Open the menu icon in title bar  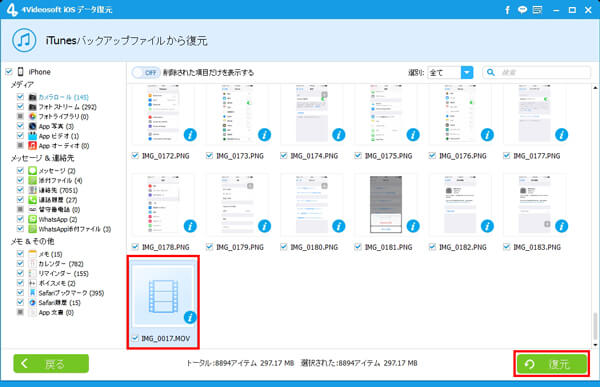(x=538, y=10)
